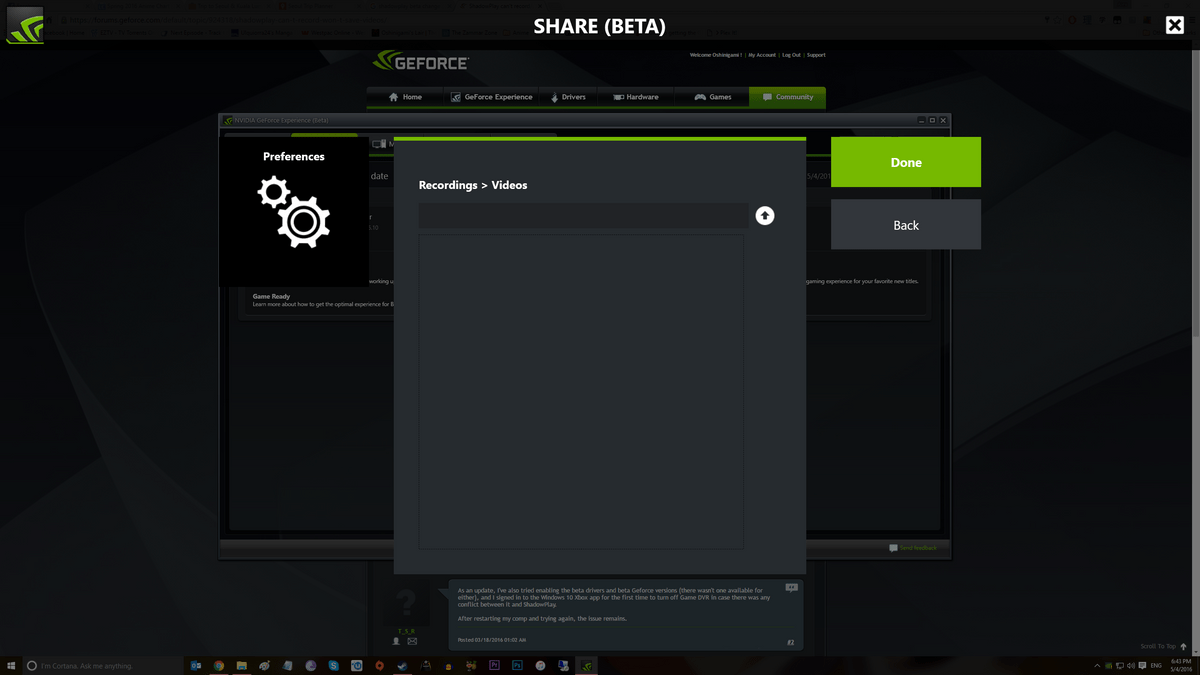Click the reply icon on the forum post
The width and height of the screenshot is (1200, 675).
(x=791, y=588)
